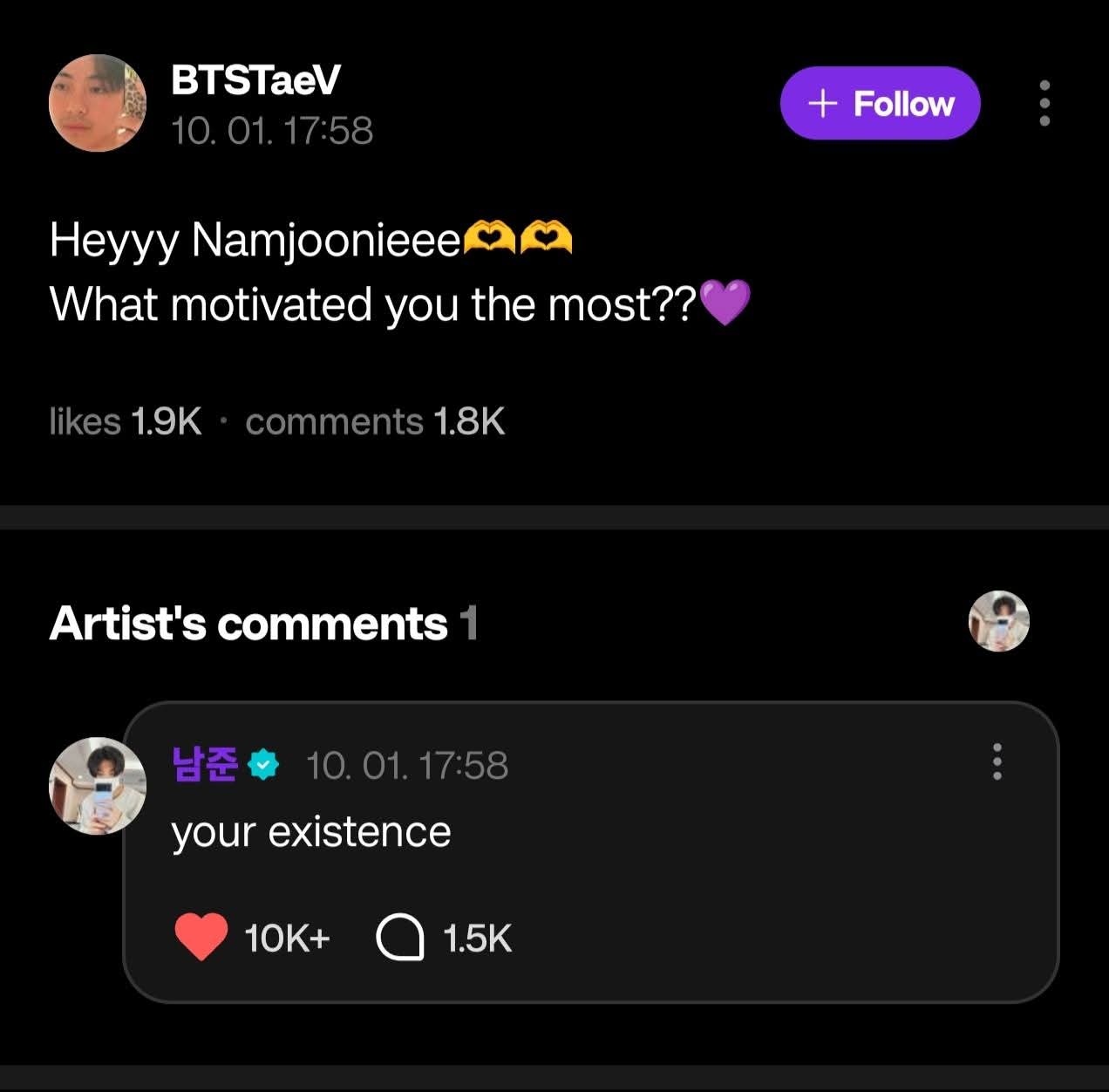Open BTSTaeV's profile picture

98,103
